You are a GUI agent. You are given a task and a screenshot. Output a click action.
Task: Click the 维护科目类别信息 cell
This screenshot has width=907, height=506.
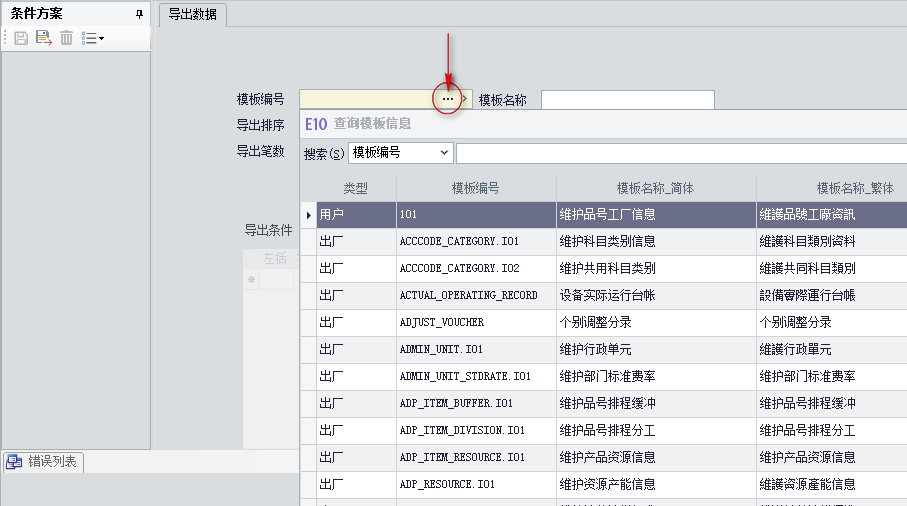656,242
